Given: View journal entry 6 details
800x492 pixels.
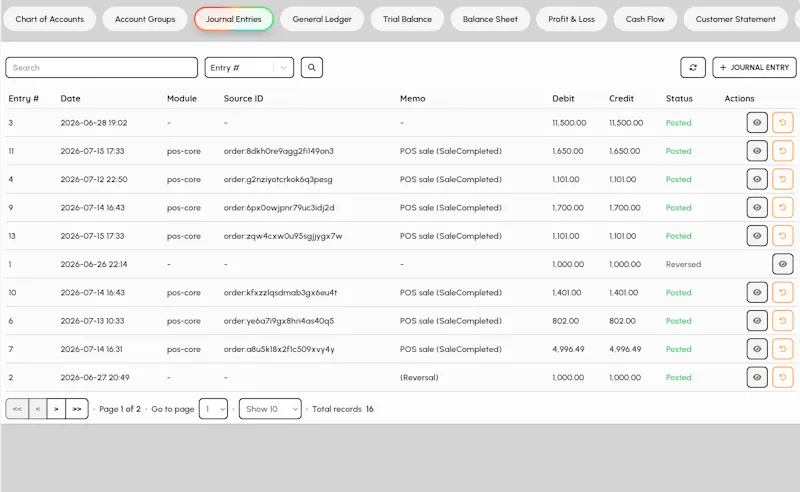Looking at the screenshot, I should click(x=757, y=321).
